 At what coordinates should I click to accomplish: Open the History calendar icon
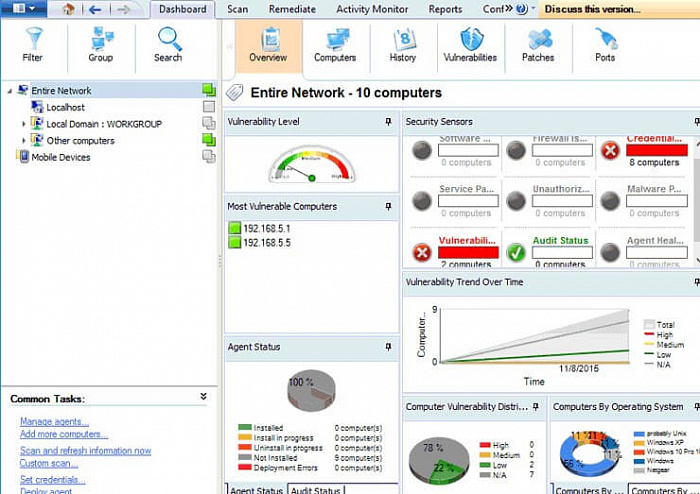coord(403,43)
